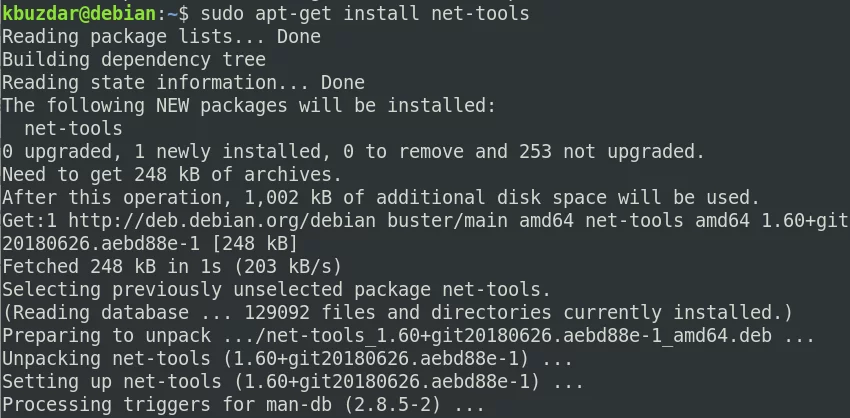
Task: Click the kbuzdar@debian prompt text
Action: coord(80,14)
